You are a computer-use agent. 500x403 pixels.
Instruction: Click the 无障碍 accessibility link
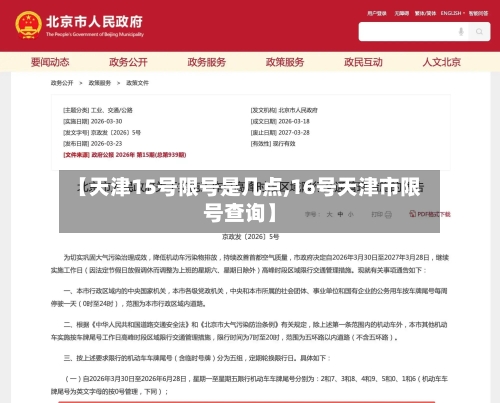pos(402,13)
